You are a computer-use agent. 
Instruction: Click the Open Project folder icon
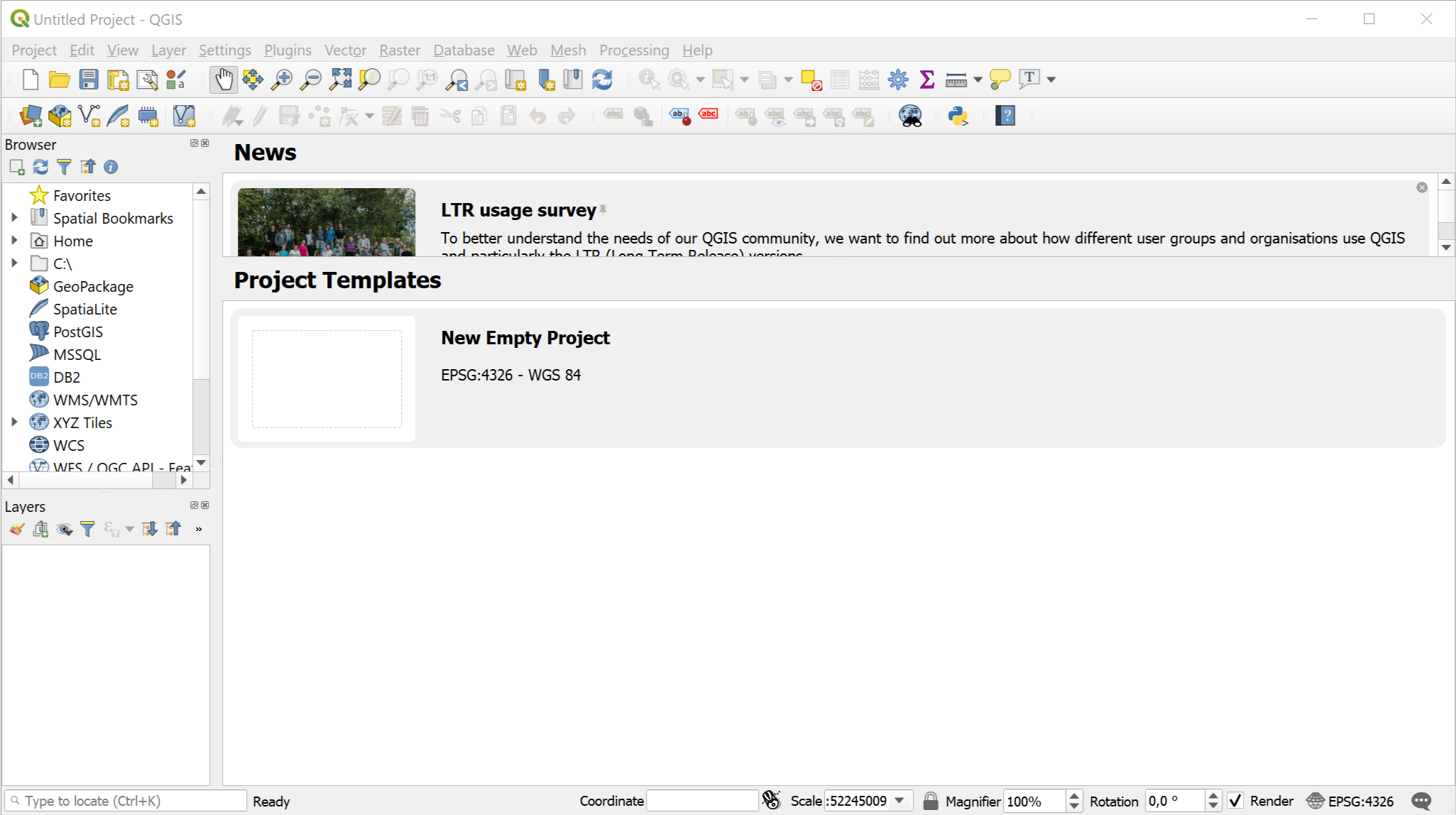(x=59, y=80)
